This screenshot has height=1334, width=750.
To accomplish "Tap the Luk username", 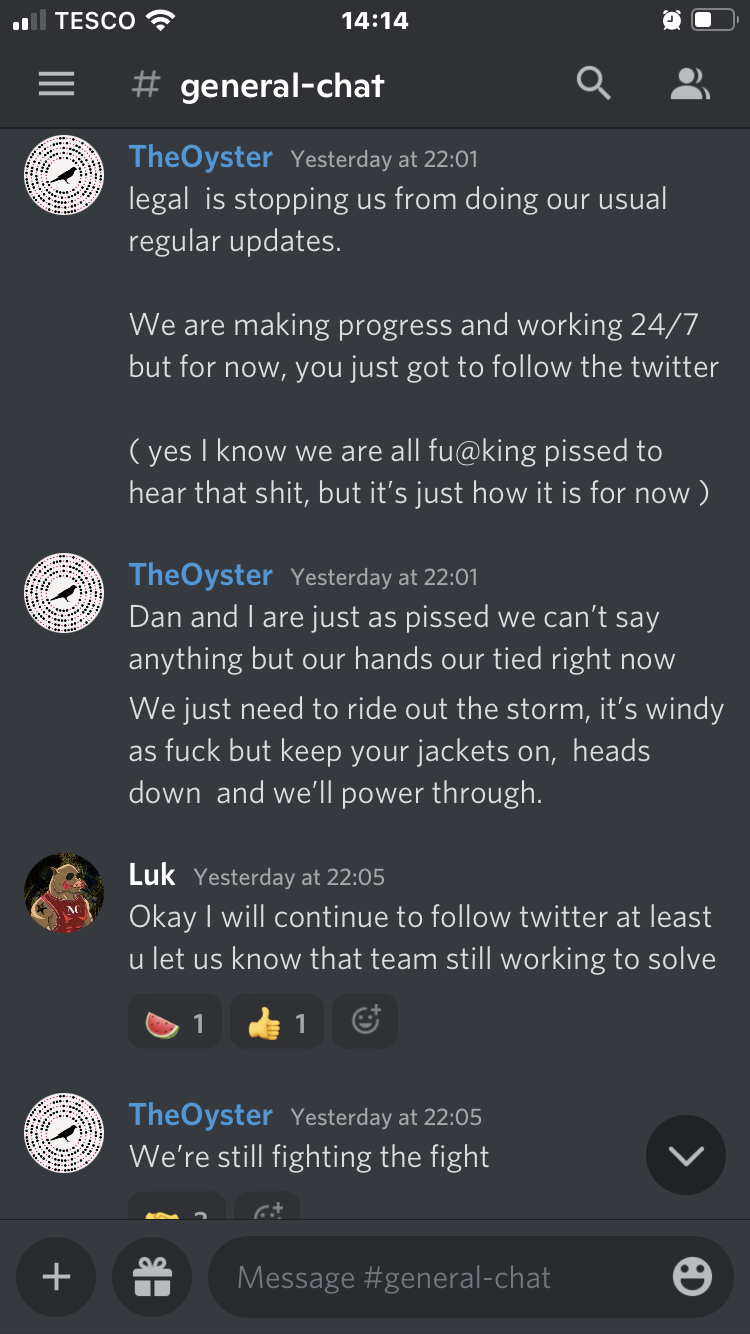I will coord(152,875).
